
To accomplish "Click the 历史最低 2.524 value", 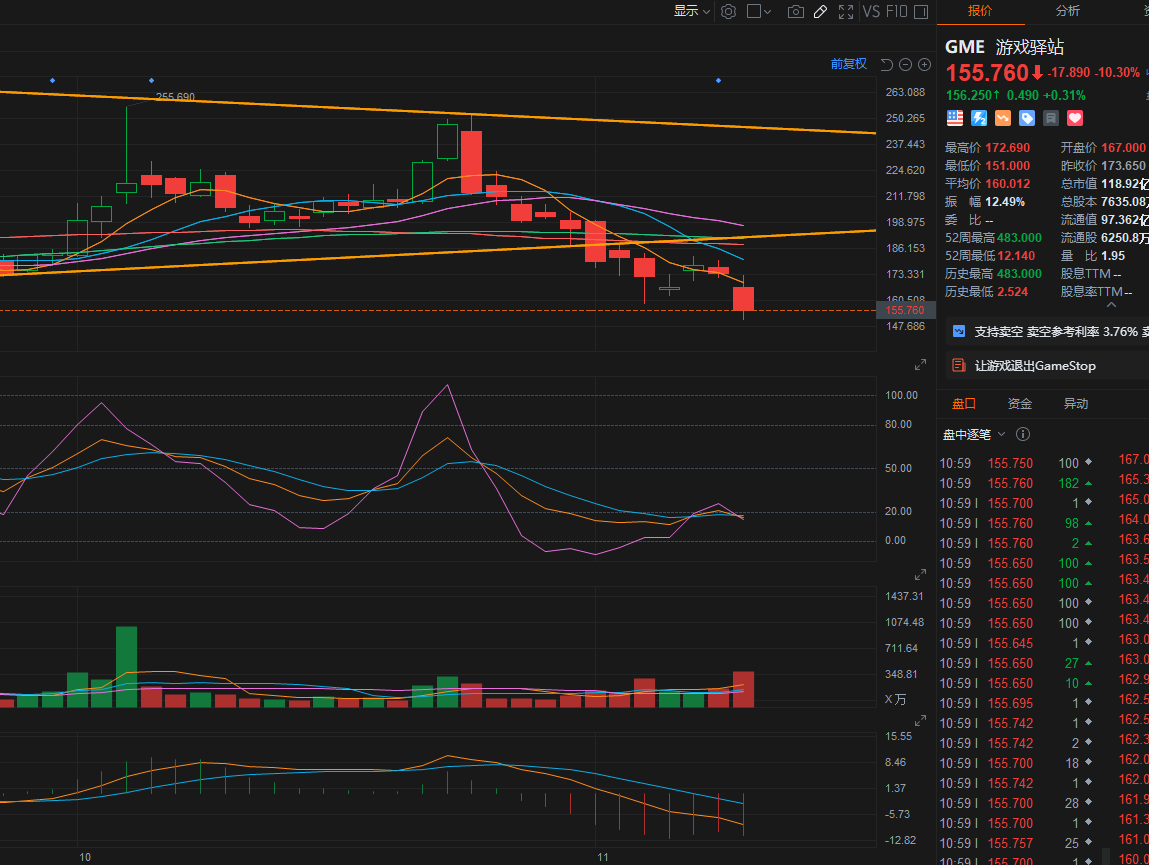I will tap(1012, 292).
